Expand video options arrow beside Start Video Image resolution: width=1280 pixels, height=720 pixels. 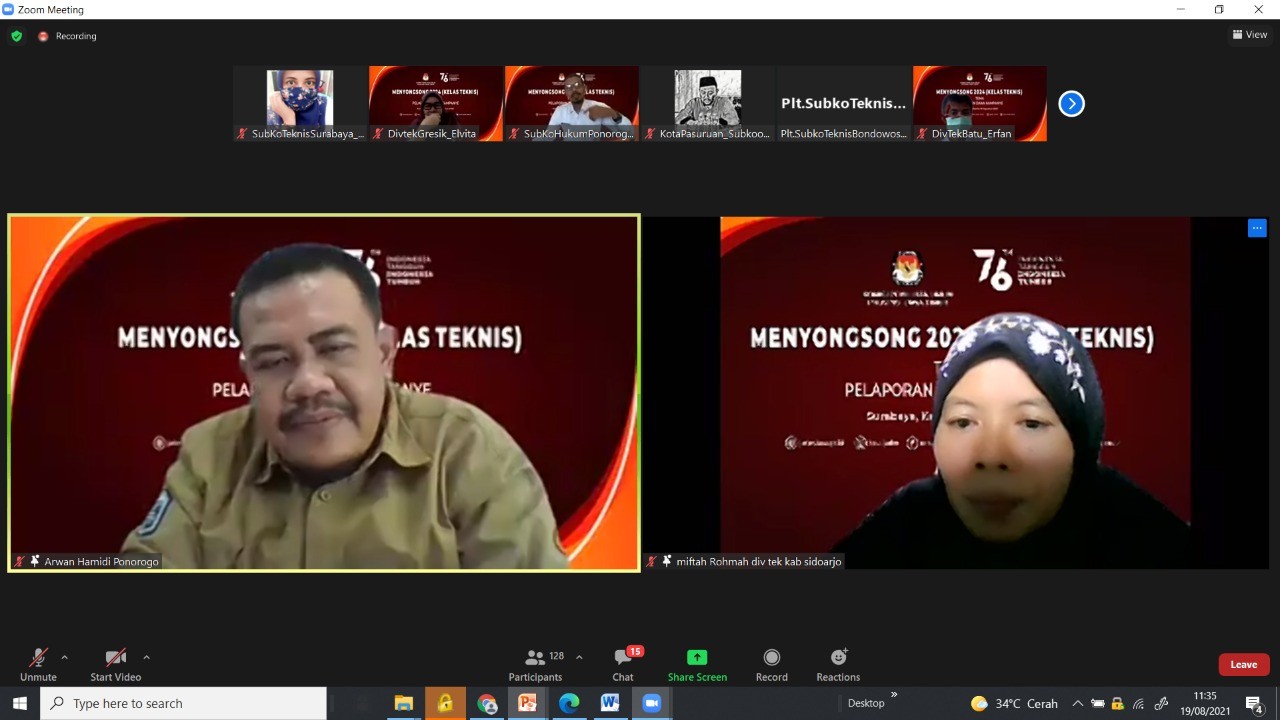146,657
